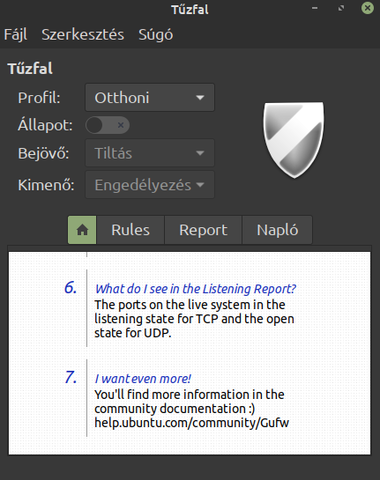This screenshot has height=480, width=380.
Task: Open the Szerkesztés menu
Action: click(83, 35)
